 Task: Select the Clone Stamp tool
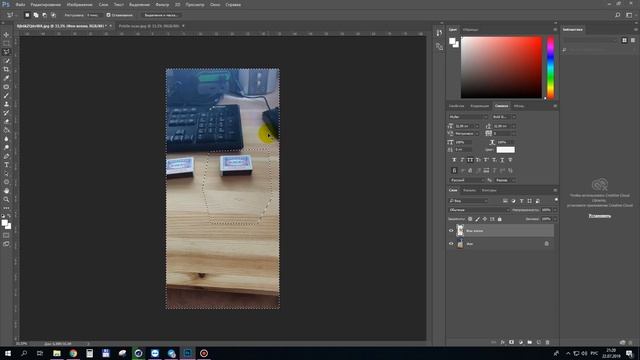[6, 104]
